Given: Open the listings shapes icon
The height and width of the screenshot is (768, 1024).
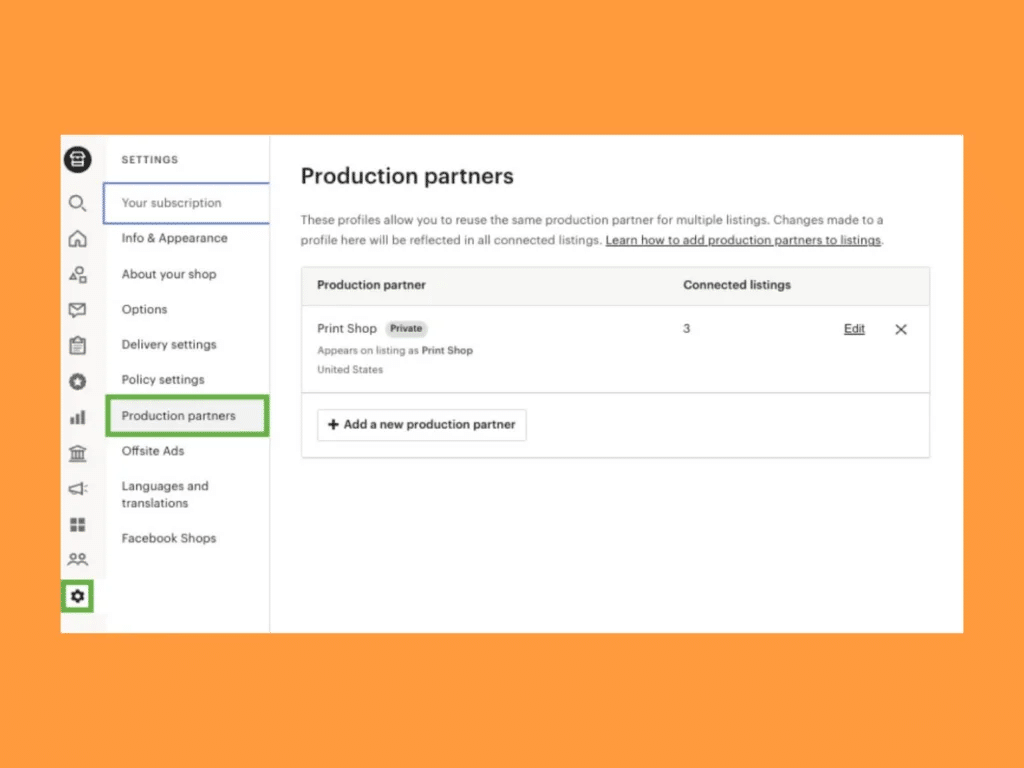Looking at the screenshot, I should pos(77,274).
